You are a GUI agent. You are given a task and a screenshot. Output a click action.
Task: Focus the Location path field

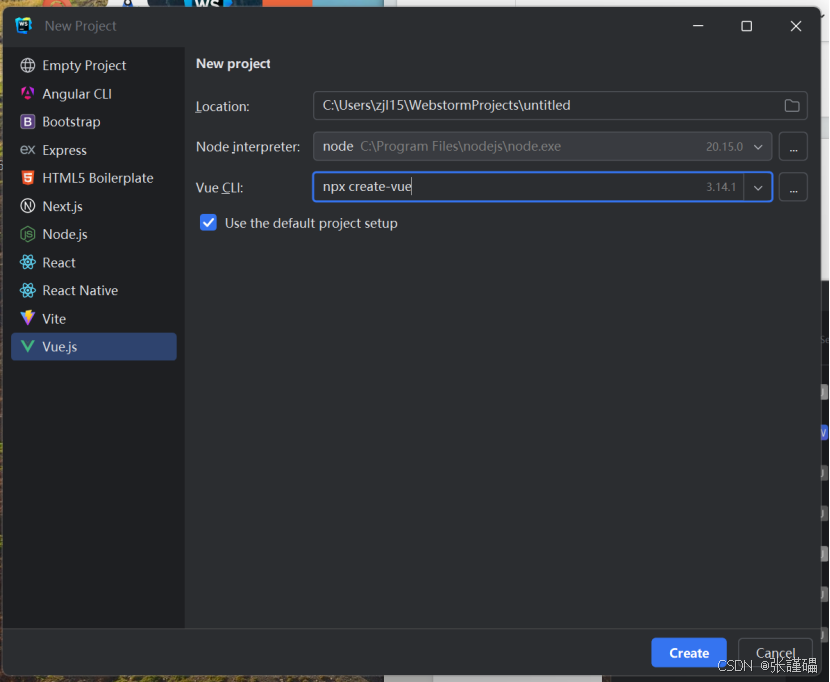560,105
